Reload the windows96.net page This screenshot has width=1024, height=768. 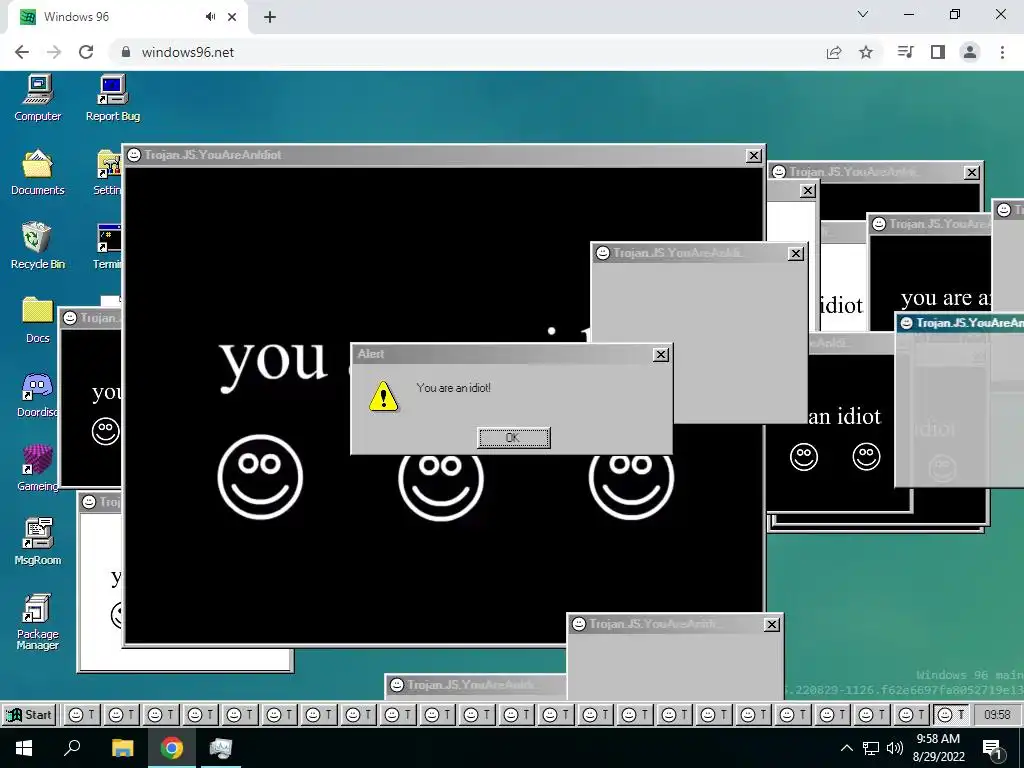click(86, 52)
